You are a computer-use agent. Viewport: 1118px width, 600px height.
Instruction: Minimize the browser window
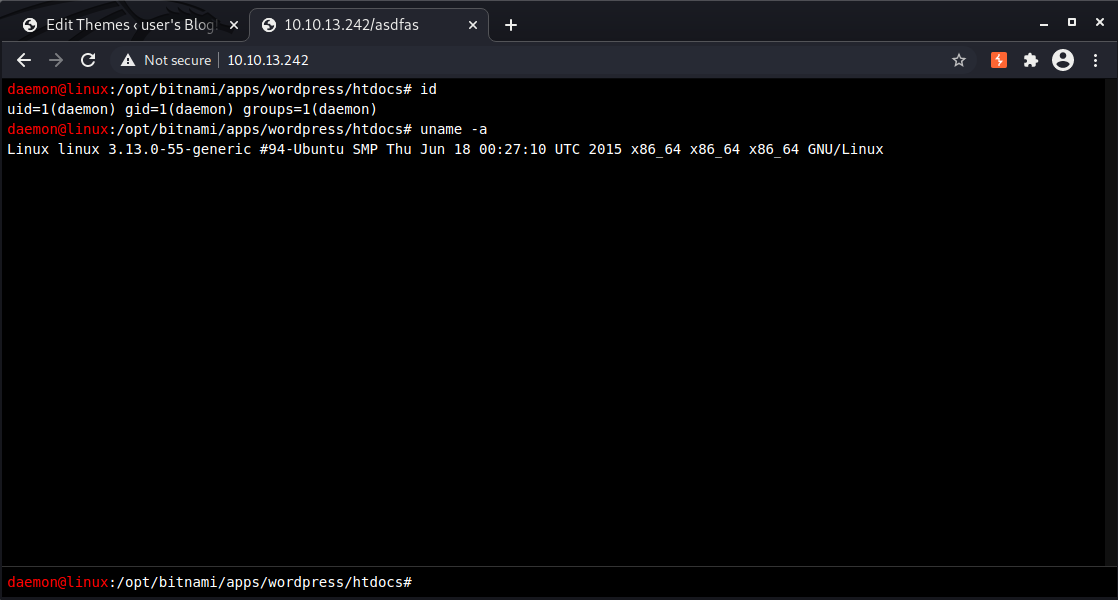[x=1044, y=24]
